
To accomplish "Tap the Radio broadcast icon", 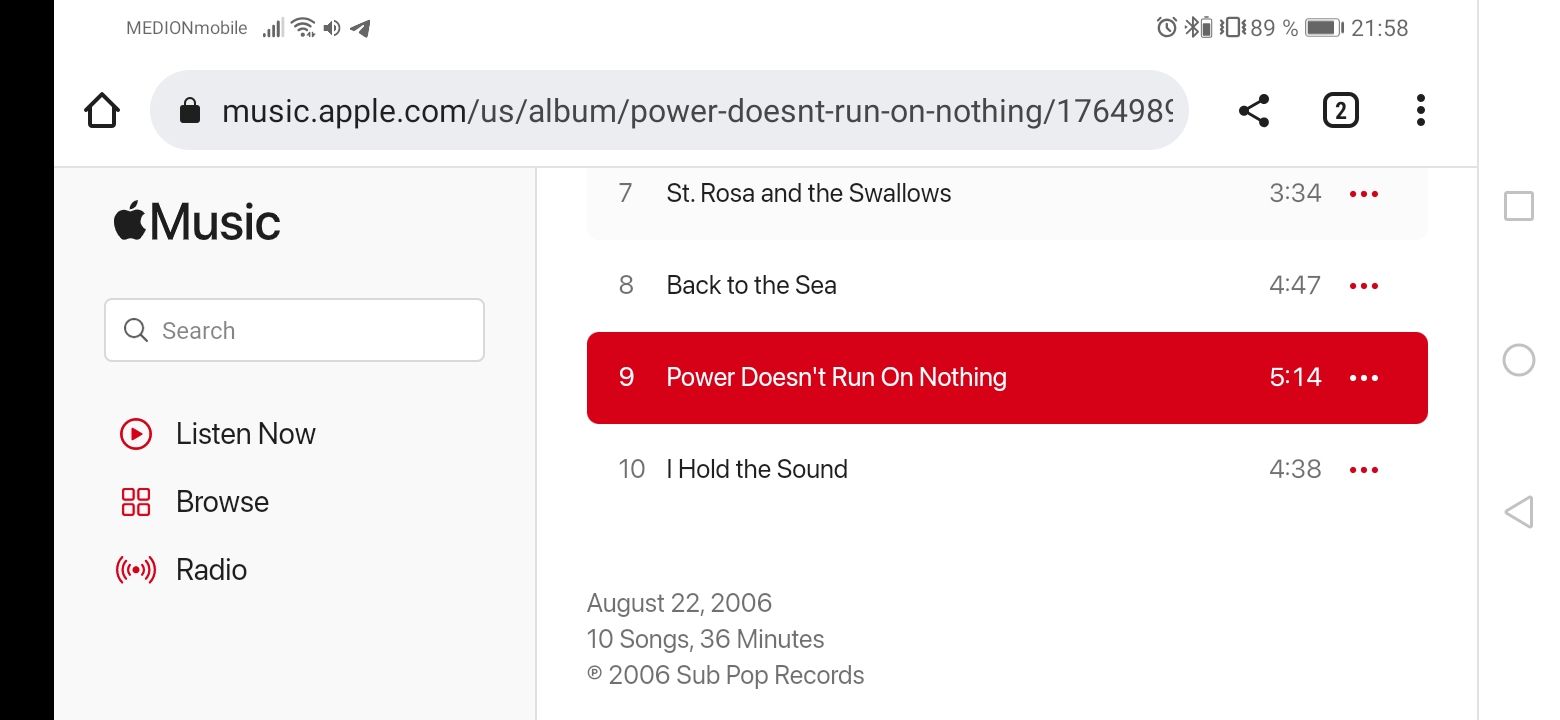I will point(136,570).
